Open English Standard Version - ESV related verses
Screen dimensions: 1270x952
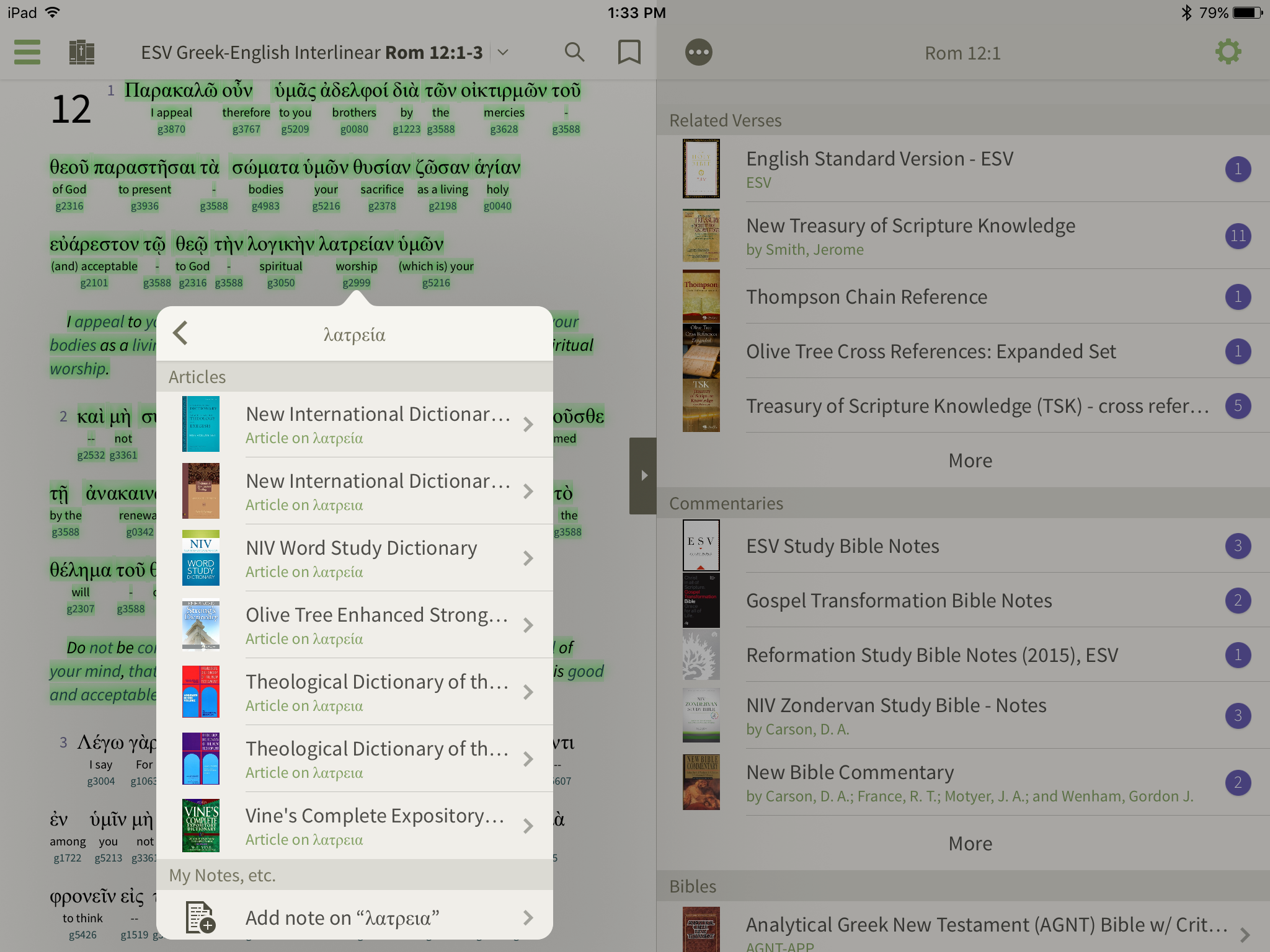point(964,169)
